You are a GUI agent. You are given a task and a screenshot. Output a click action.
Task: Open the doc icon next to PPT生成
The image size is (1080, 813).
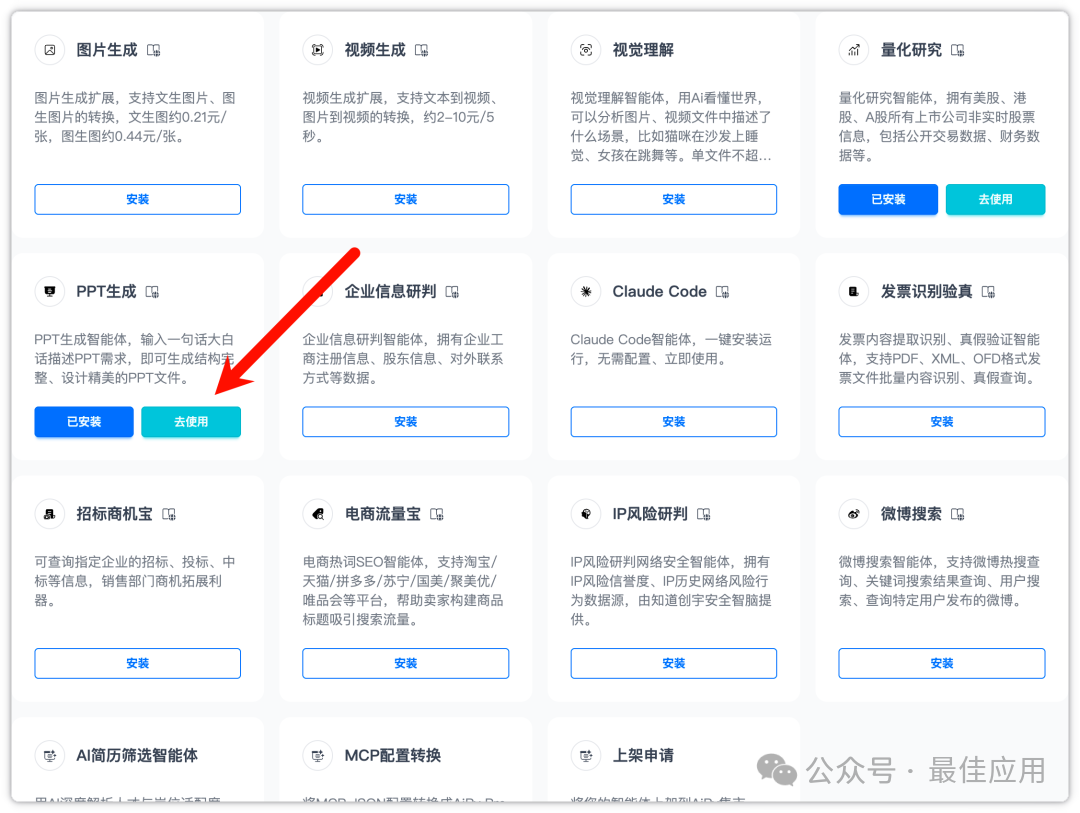pos(152,292)
